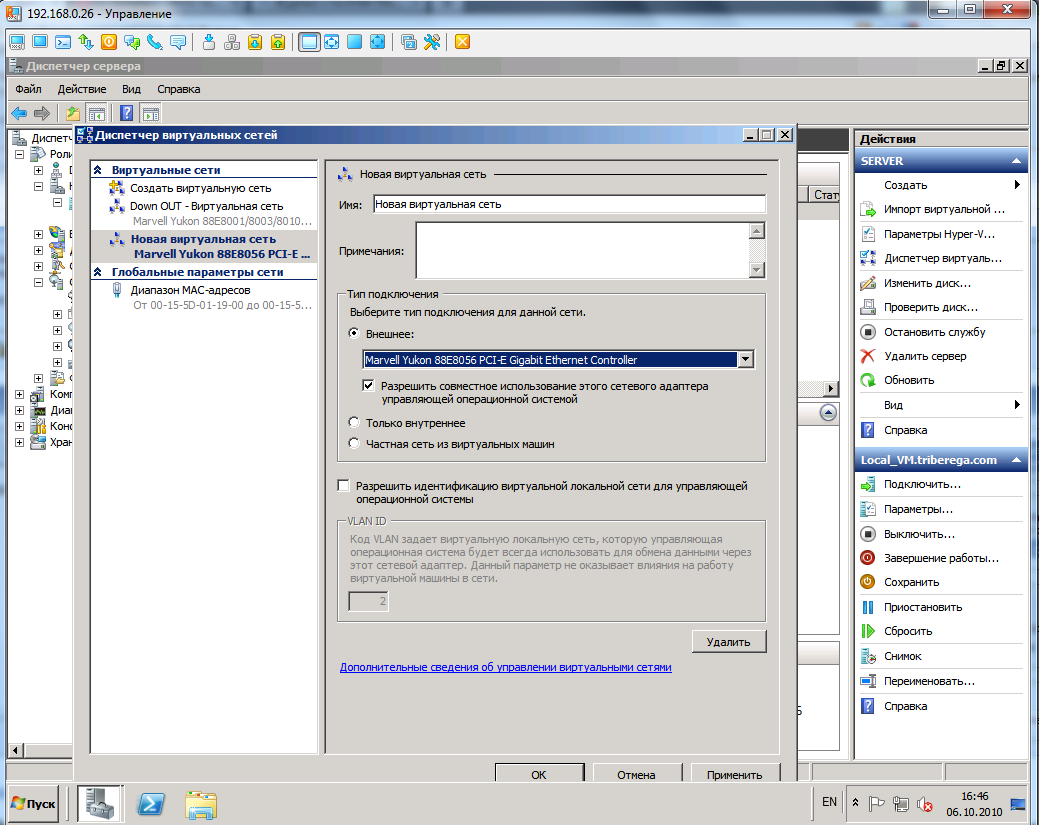Click Примечания scrollbar up arrow
The width and height of the screenshot is (1039, 825).
tap(757, 231)
